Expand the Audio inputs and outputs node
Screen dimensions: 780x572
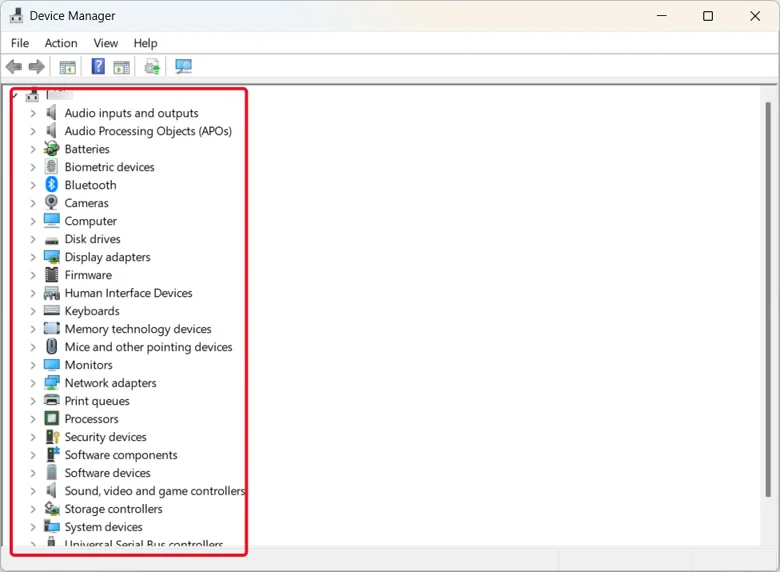pyautogui.click(x=33, y=113)
